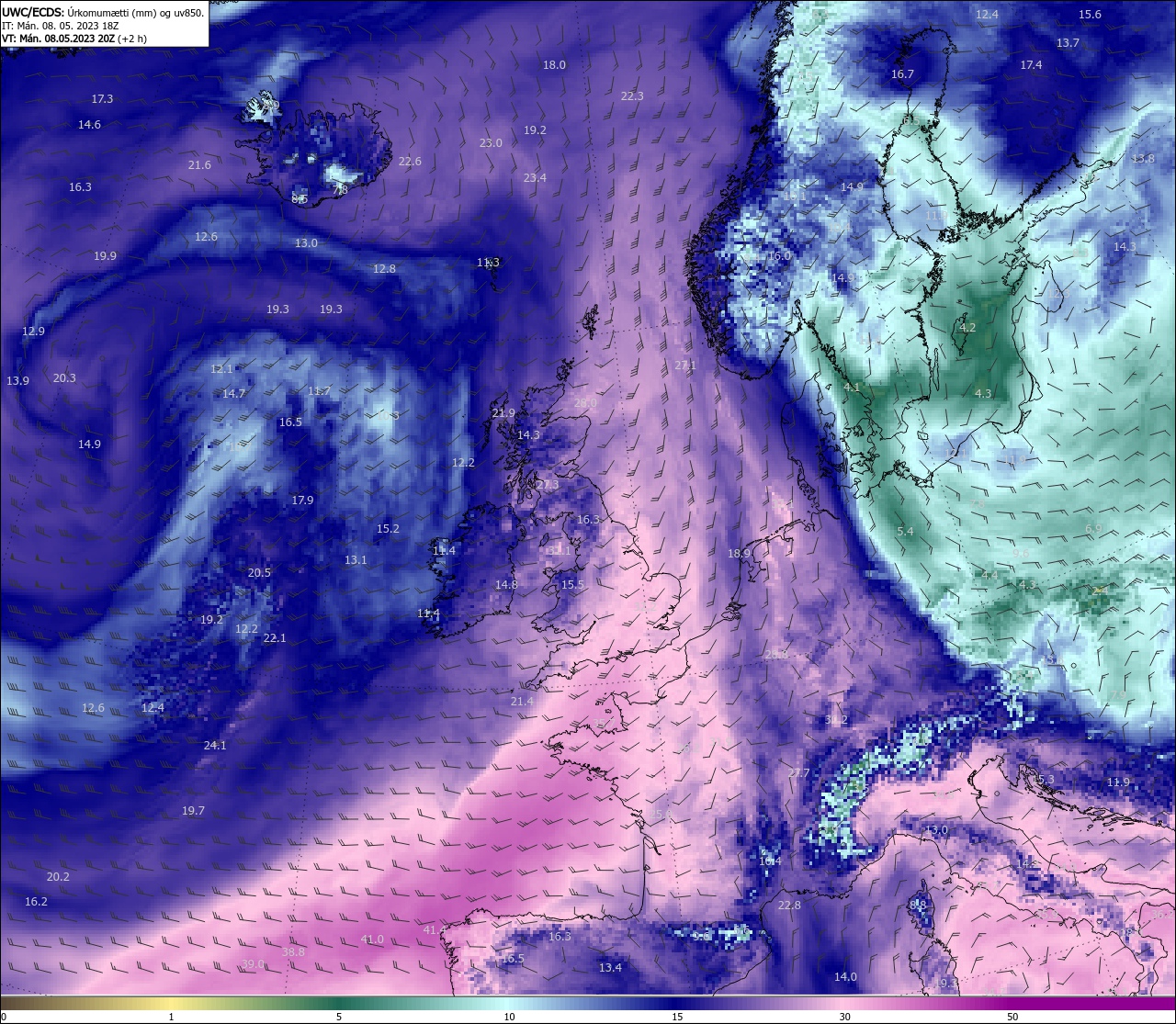Click the 13.9 value label

coord(17,381)
